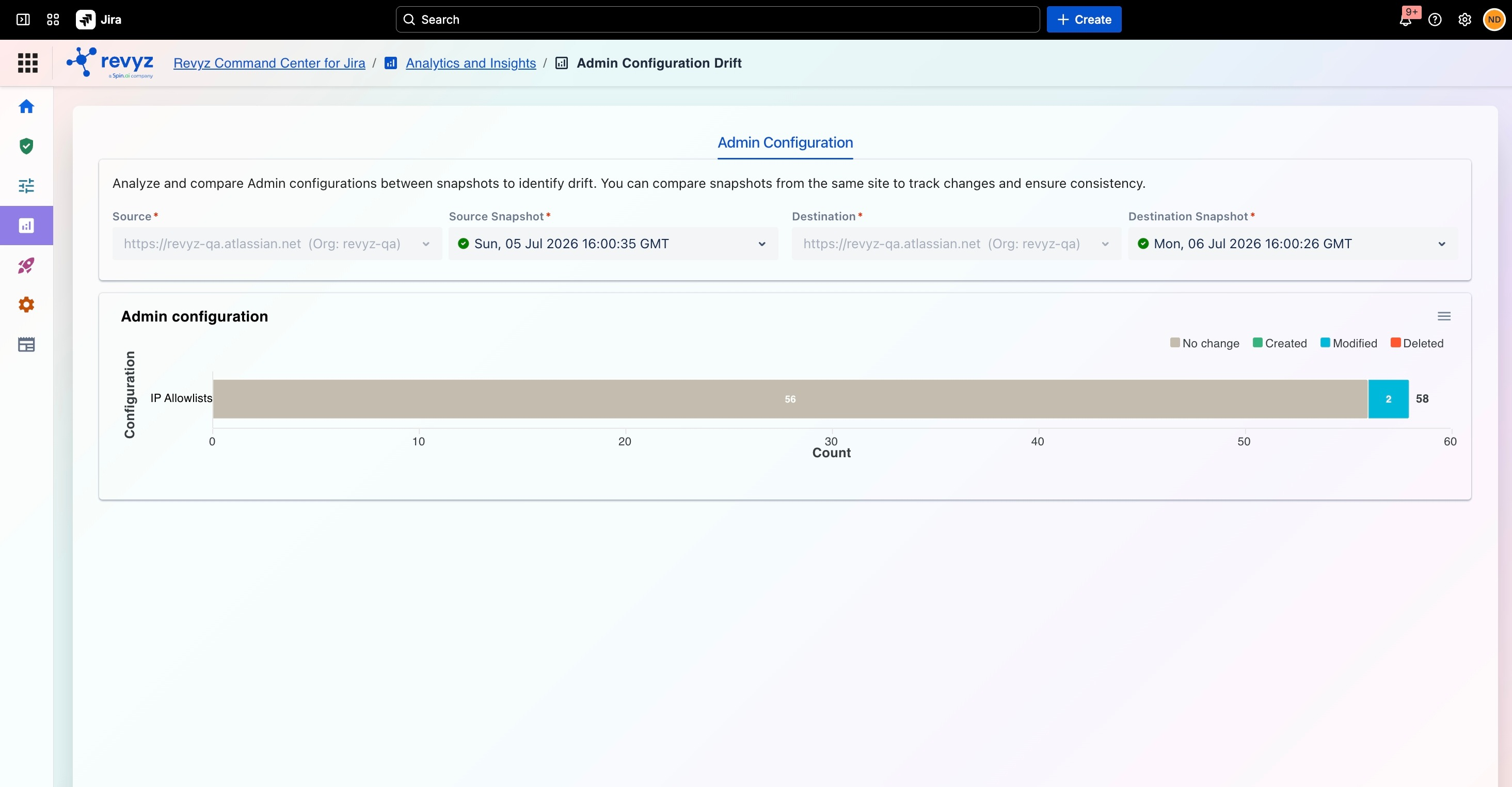Viewport: 1512px width, 787px height.
Task: Open the home icon in sidebar
Action: [x=26, y=106]
